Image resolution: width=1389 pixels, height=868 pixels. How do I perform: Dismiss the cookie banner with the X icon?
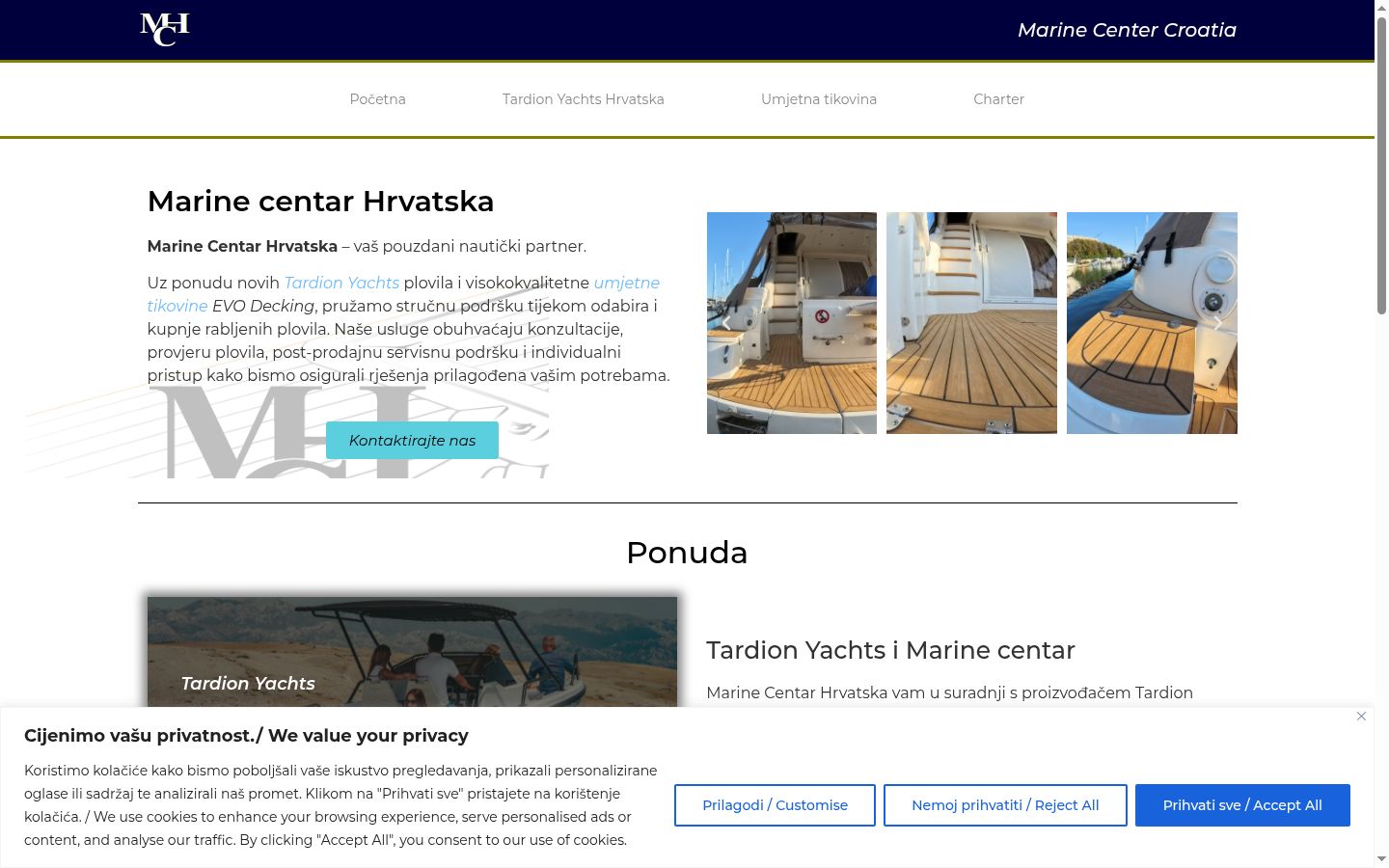coord(1361,716)
